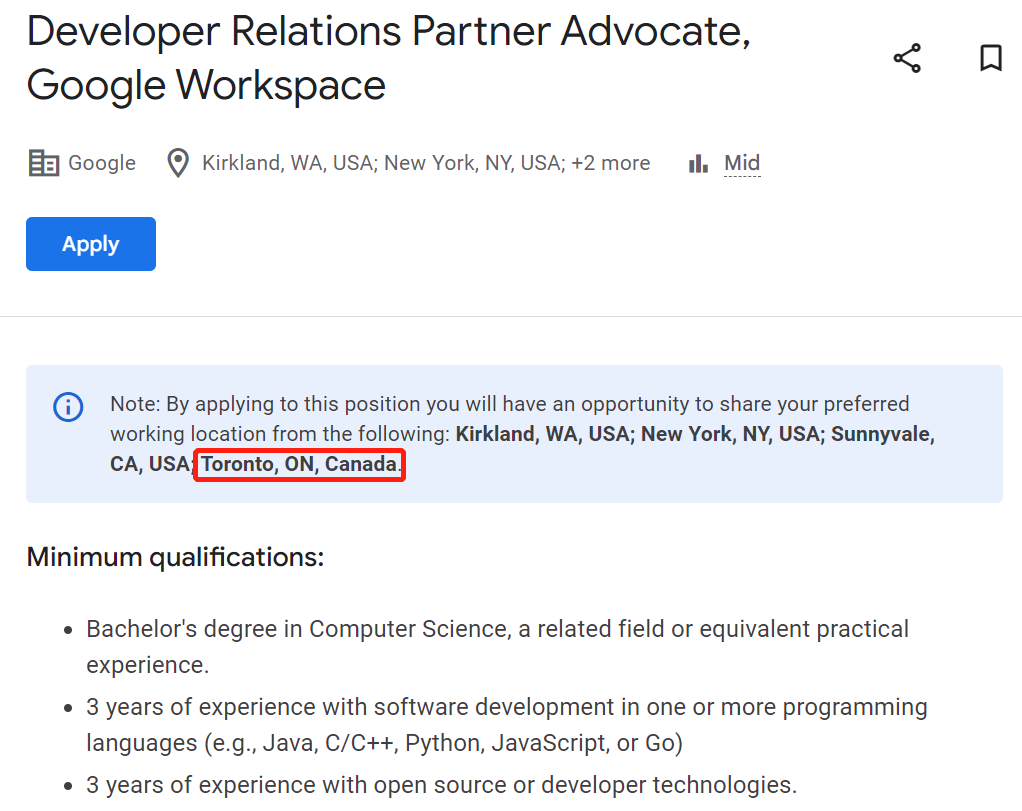The image size is (1022, 811).
Task: Click the Kirkland location text beside the pin
Action: tap(289, 162)
